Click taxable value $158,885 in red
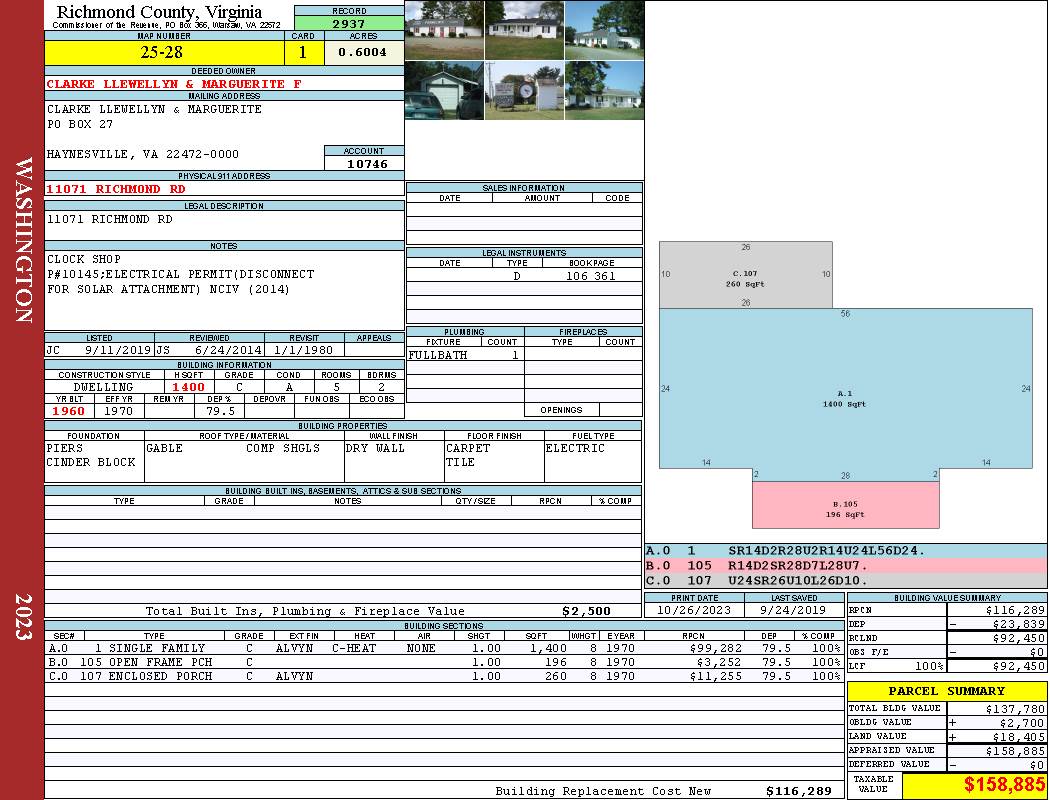 coord(1004,785)
